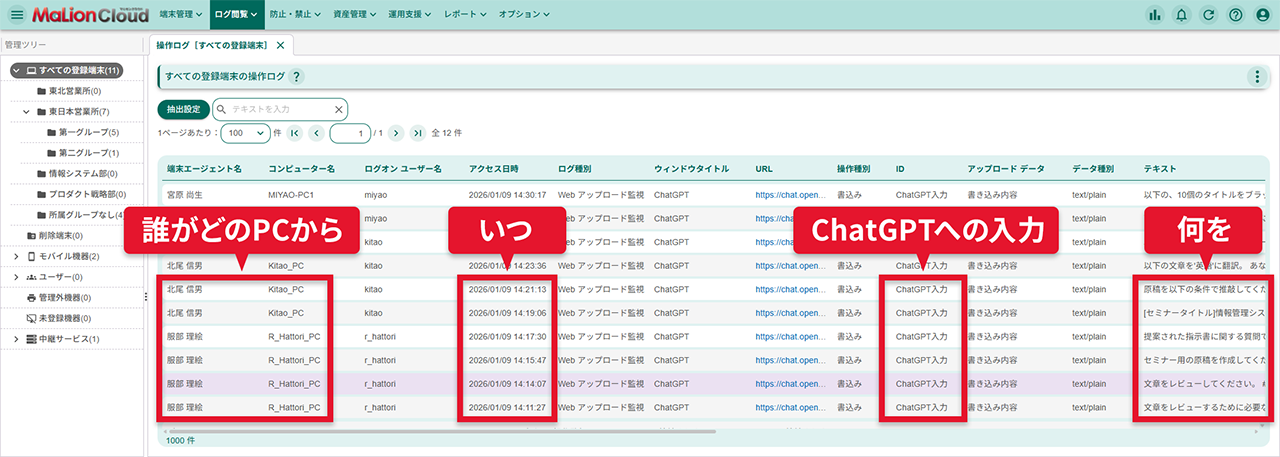This screenshot has height=457, width=1280.
Task: Open the bar chart dashboard icon
Action: [1155, 15]
